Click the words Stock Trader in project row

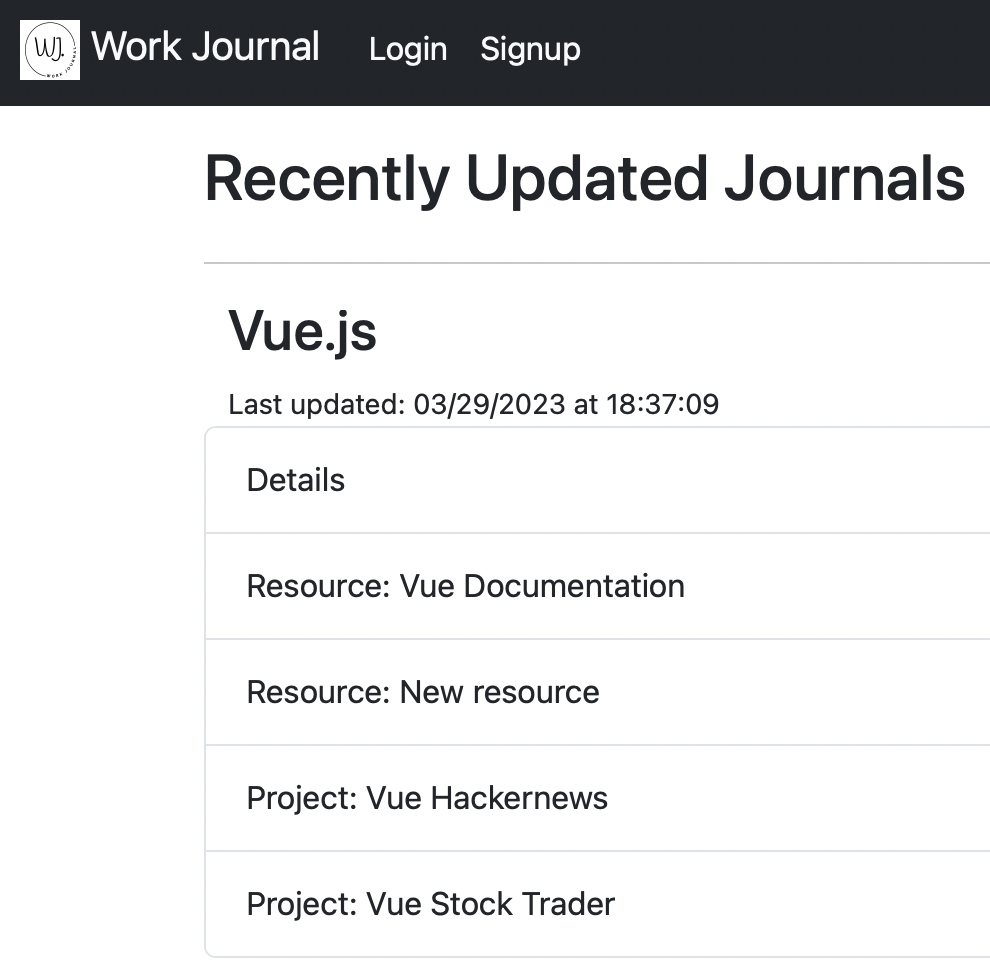tap(522, 904)
